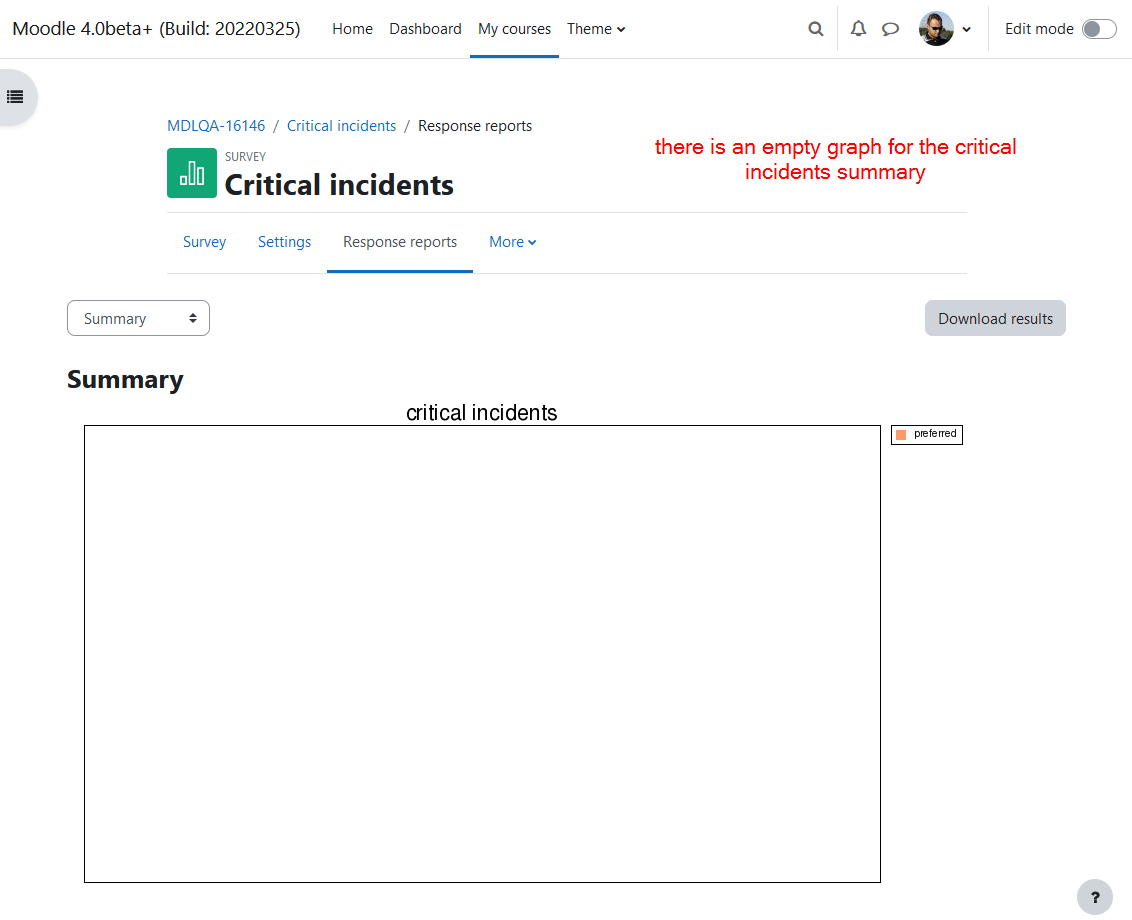The height and width of the screenshot is (920, 1132).
Task: Switch to the Survey tab
Action: point(204,242)
